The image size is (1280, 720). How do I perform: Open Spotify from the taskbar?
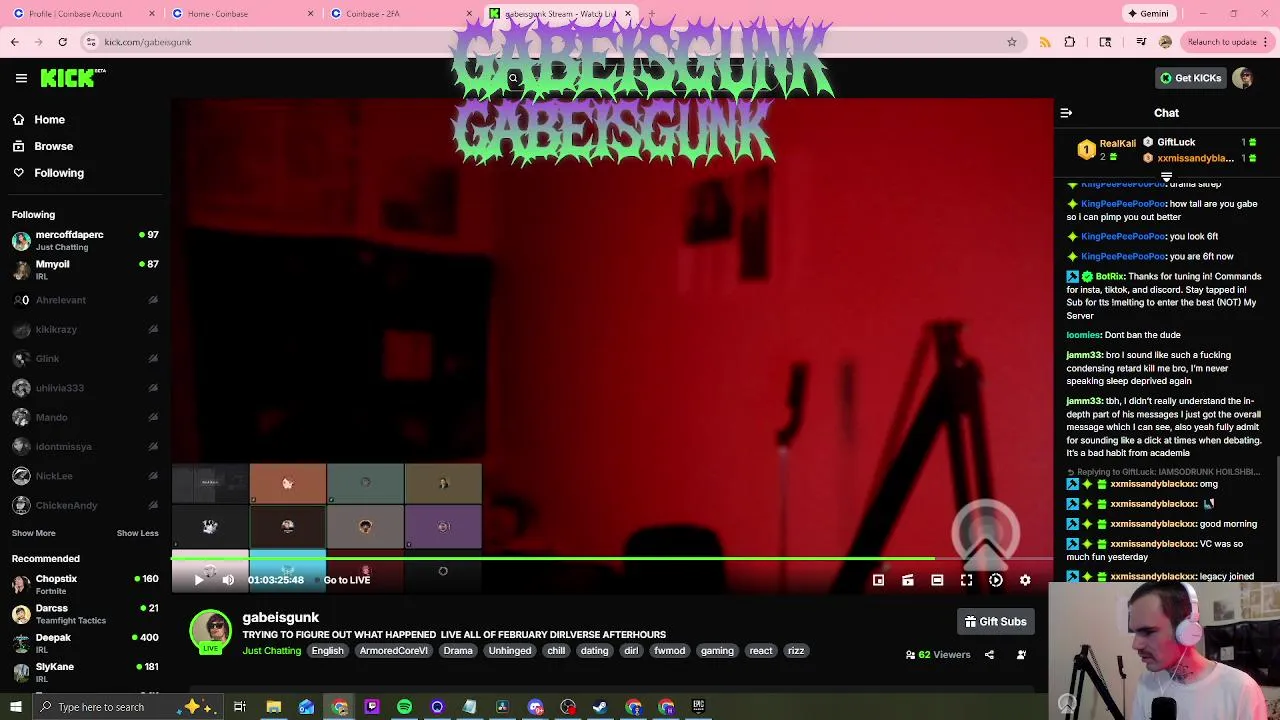[x=404, y=707]
